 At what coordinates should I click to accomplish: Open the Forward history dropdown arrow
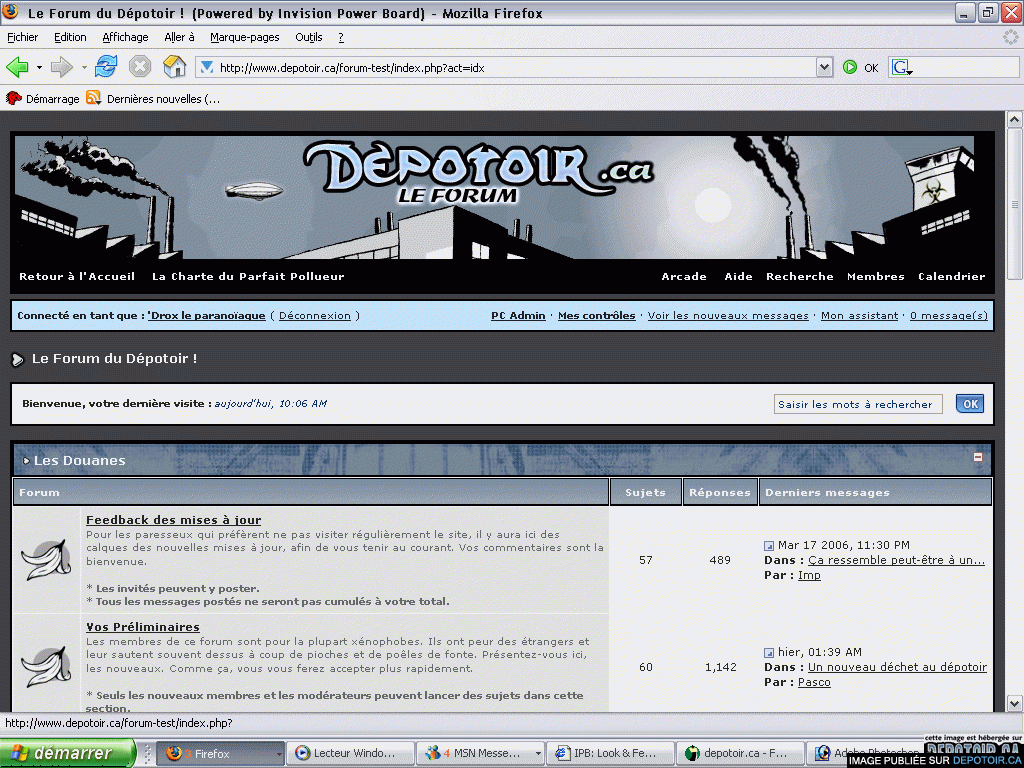click(x=84, y=67)
